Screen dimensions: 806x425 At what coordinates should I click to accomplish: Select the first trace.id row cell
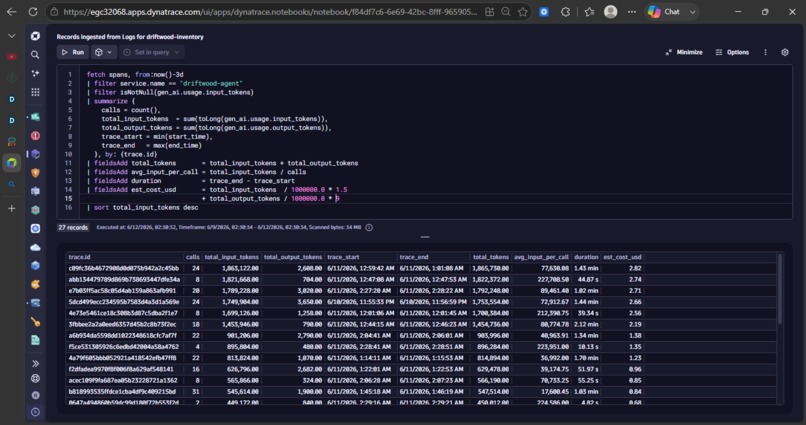tap(124, 268)
